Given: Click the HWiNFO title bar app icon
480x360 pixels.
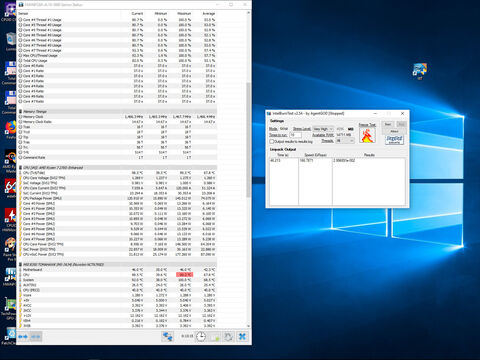Looking at the screenshot, I should (x=21, y=5).
